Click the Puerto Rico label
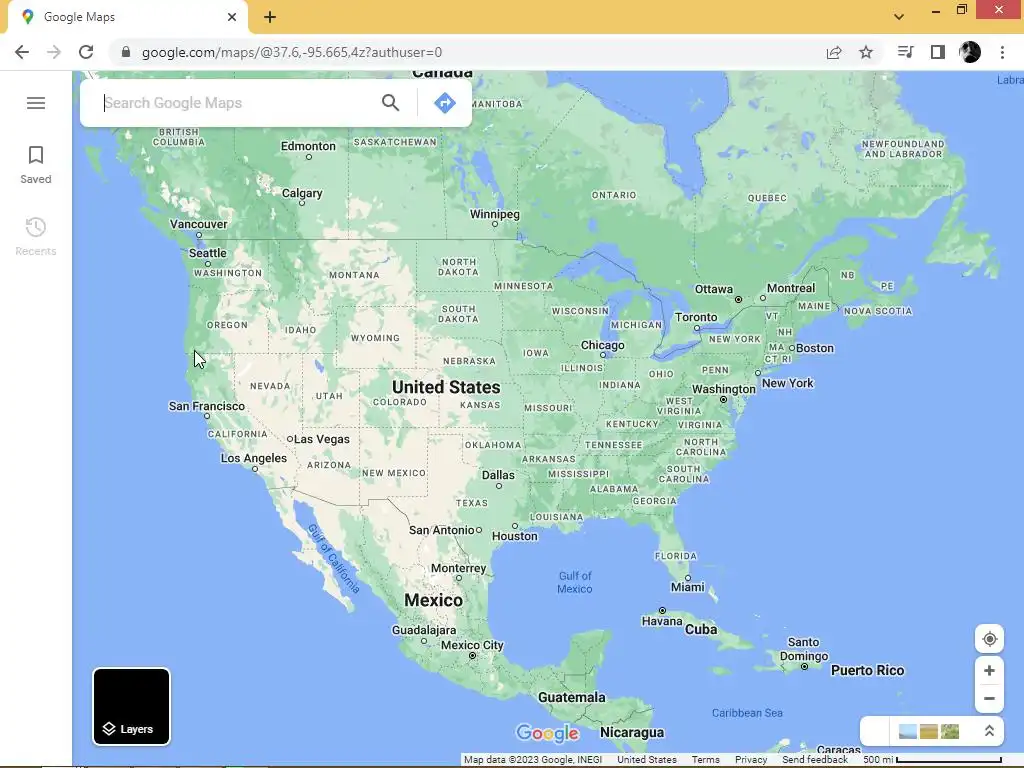This screenshot has height=768, width=1024. click(867, 670)
